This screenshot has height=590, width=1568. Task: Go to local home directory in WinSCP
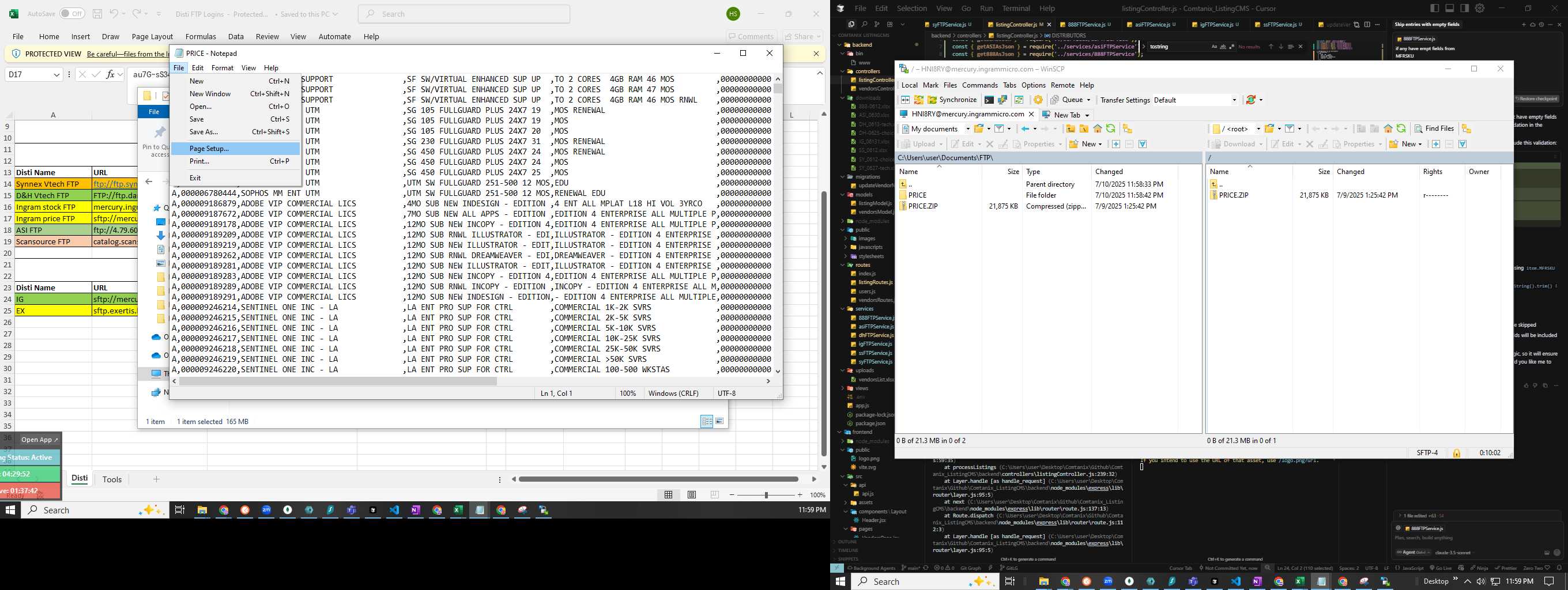[x=1098, y=128]
